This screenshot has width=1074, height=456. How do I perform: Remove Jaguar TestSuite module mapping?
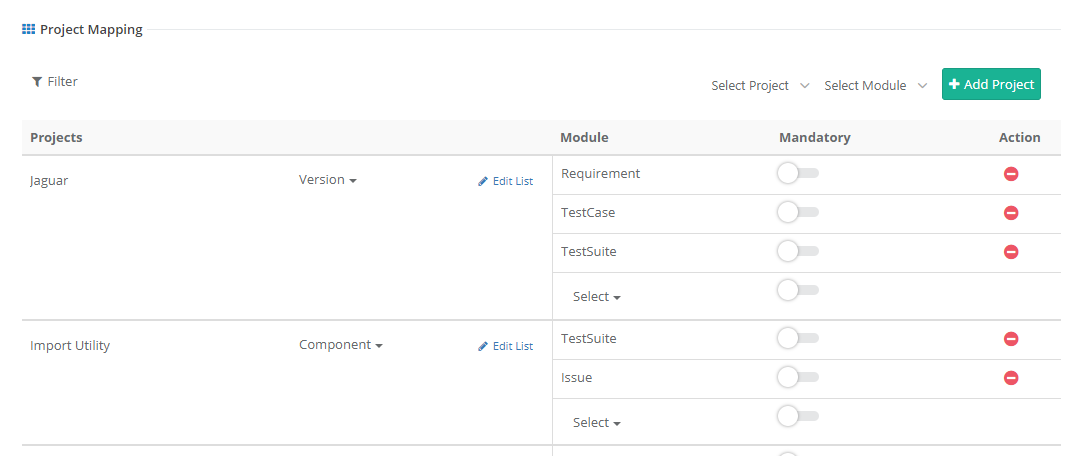[x=1011, y=252]
